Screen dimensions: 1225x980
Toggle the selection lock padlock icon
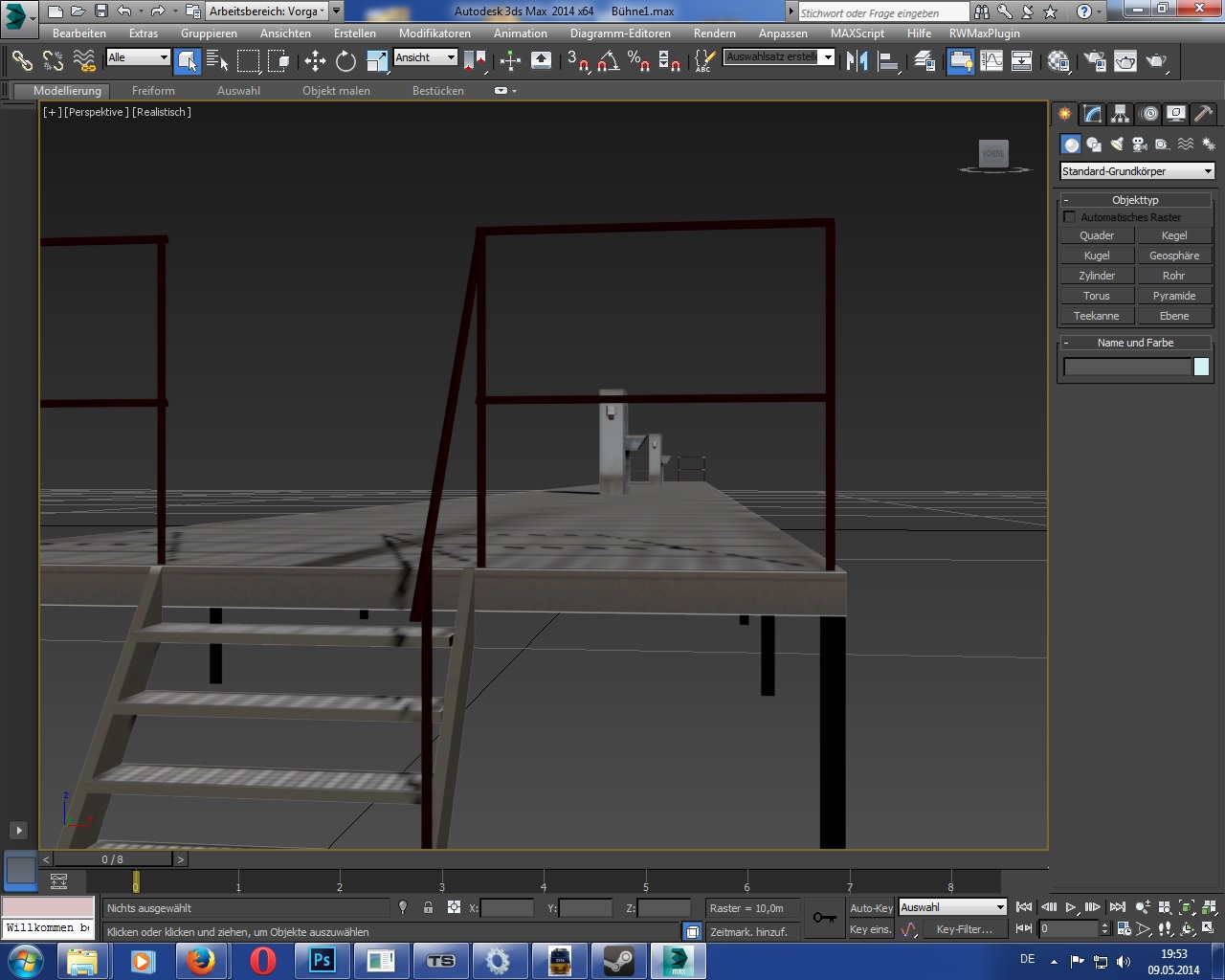coord(428,908)
